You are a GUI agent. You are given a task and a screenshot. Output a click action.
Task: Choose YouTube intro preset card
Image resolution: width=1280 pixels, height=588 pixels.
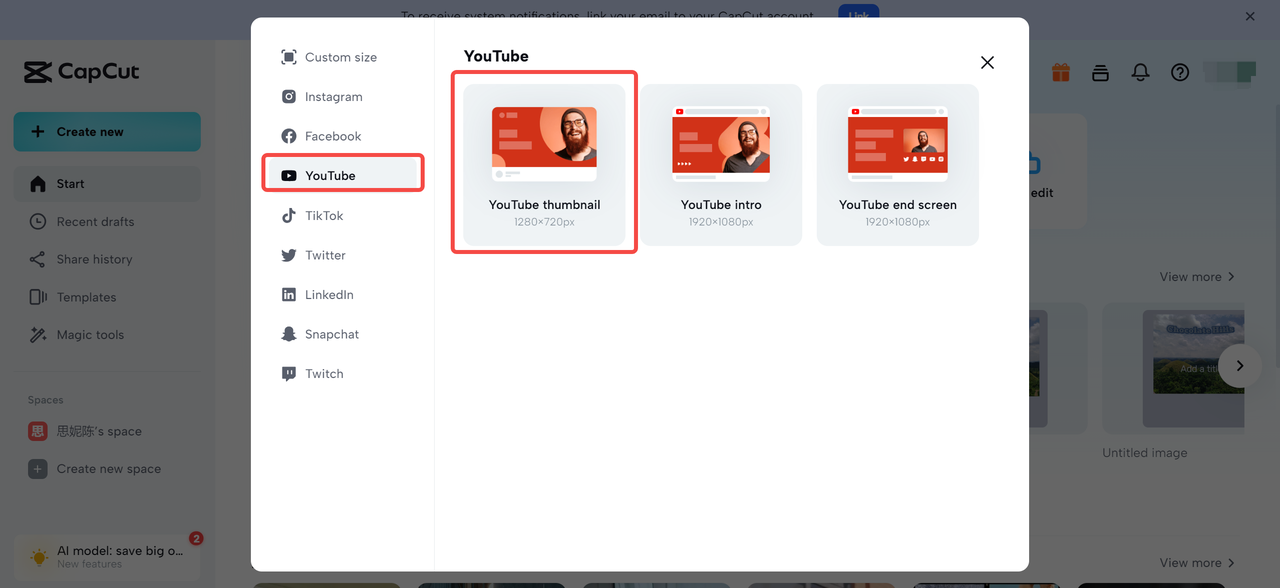point(721,164)
